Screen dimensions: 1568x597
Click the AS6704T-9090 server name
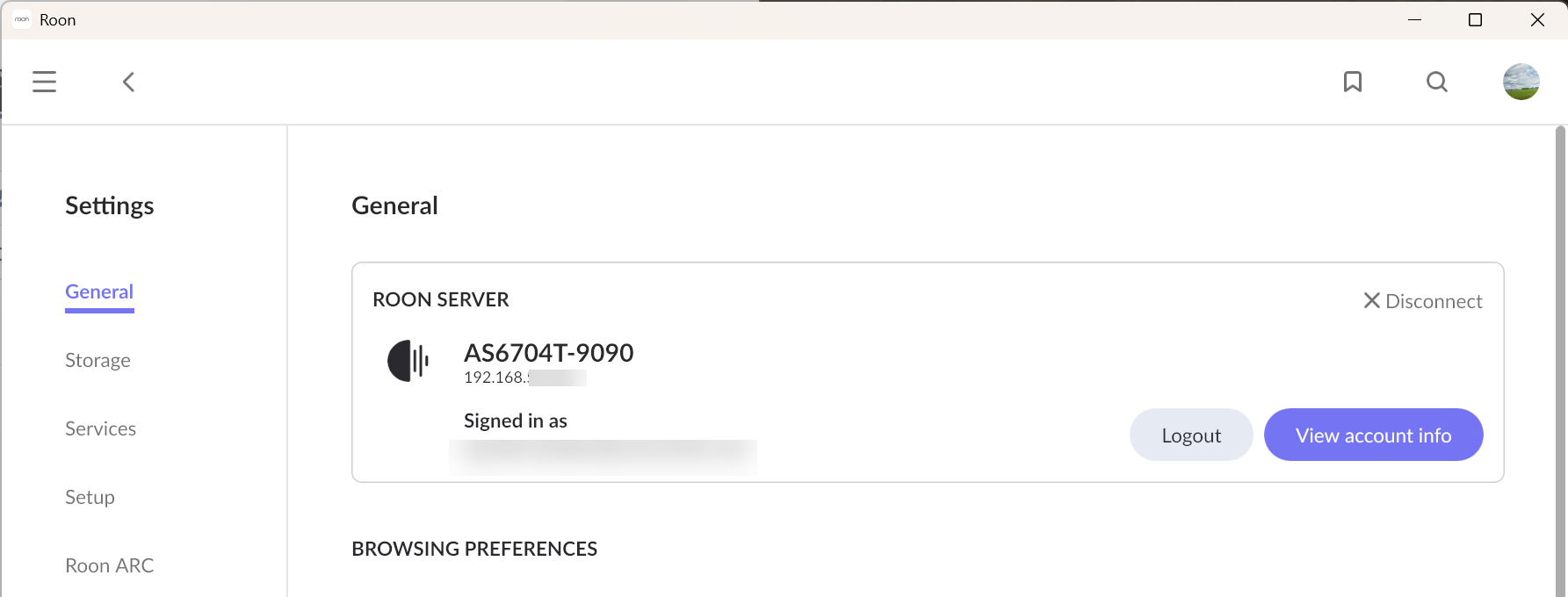[x=548, y=352]
